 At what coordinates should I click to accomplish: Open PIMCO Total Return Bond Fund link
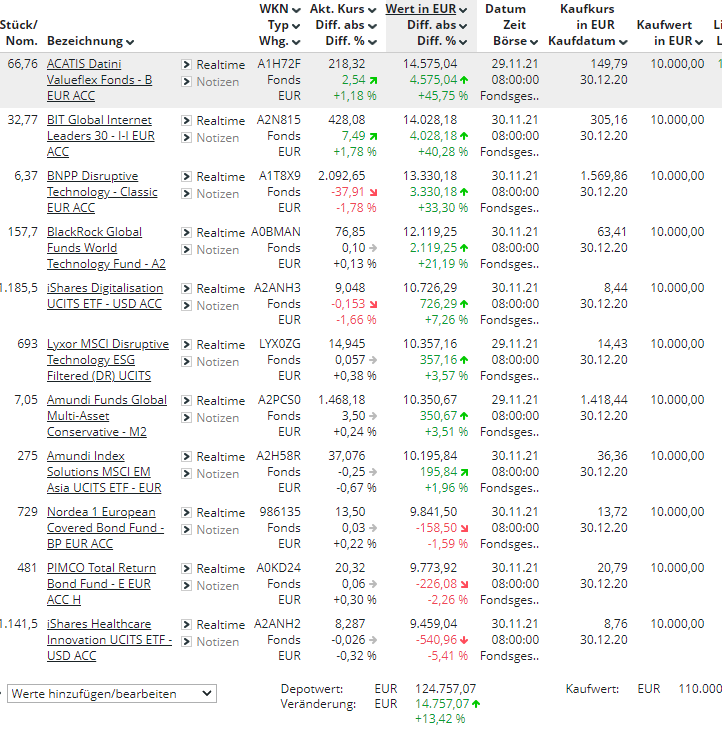point(101,584)
